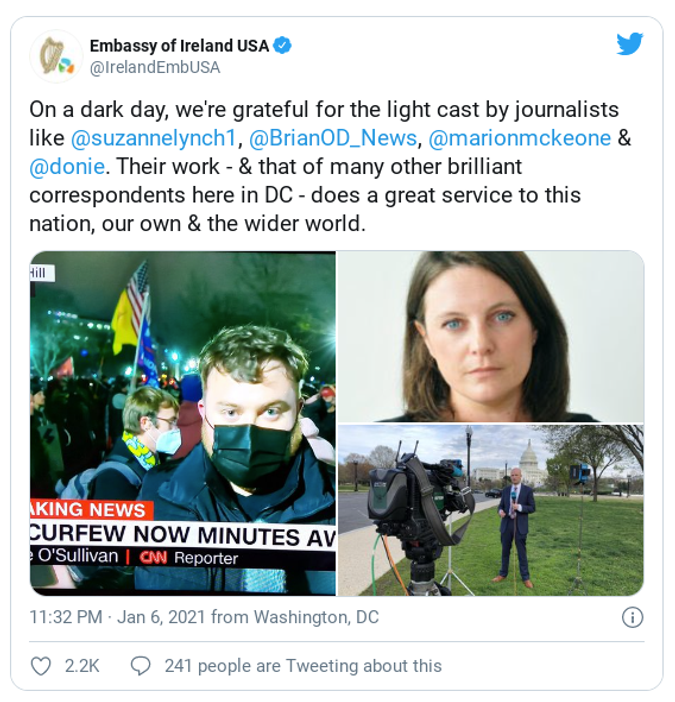Open @BrianOD_News mention link
This screenshot has height=702, width=675.
coord(333,138)
